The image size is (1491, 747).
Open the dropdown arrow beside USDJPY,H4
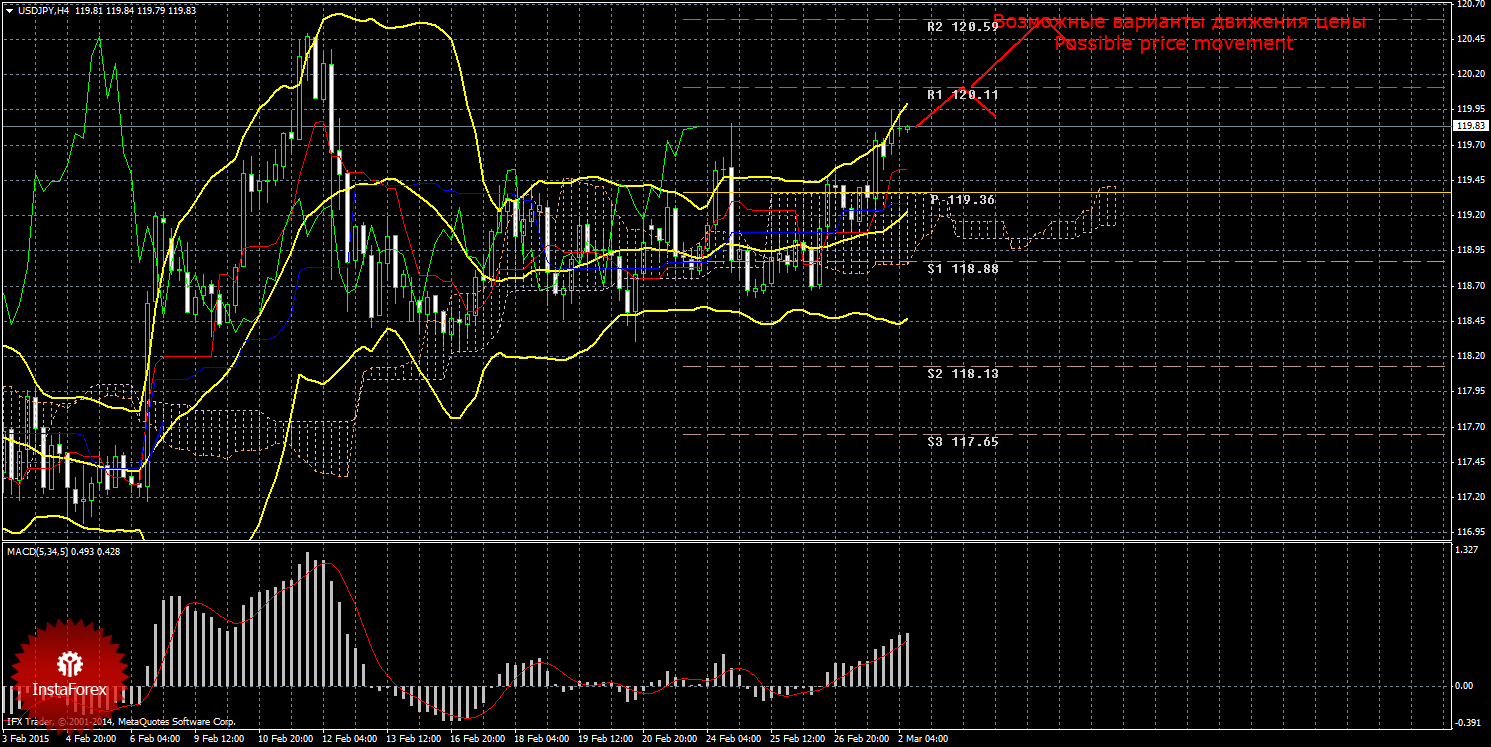[x=9, y=10]
